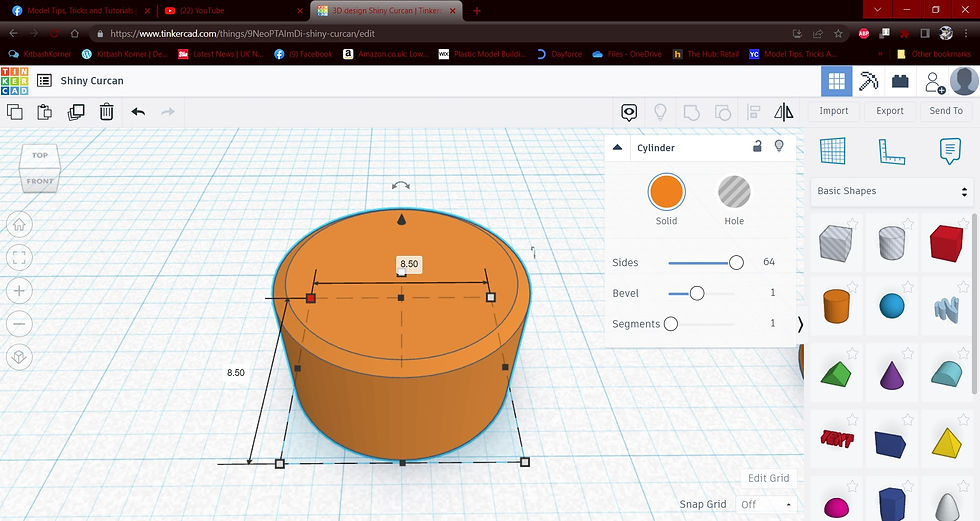This screenshot has height=521, width=980.
Task: Invite collaborators with the add-person icon
Action: (934, 82)
